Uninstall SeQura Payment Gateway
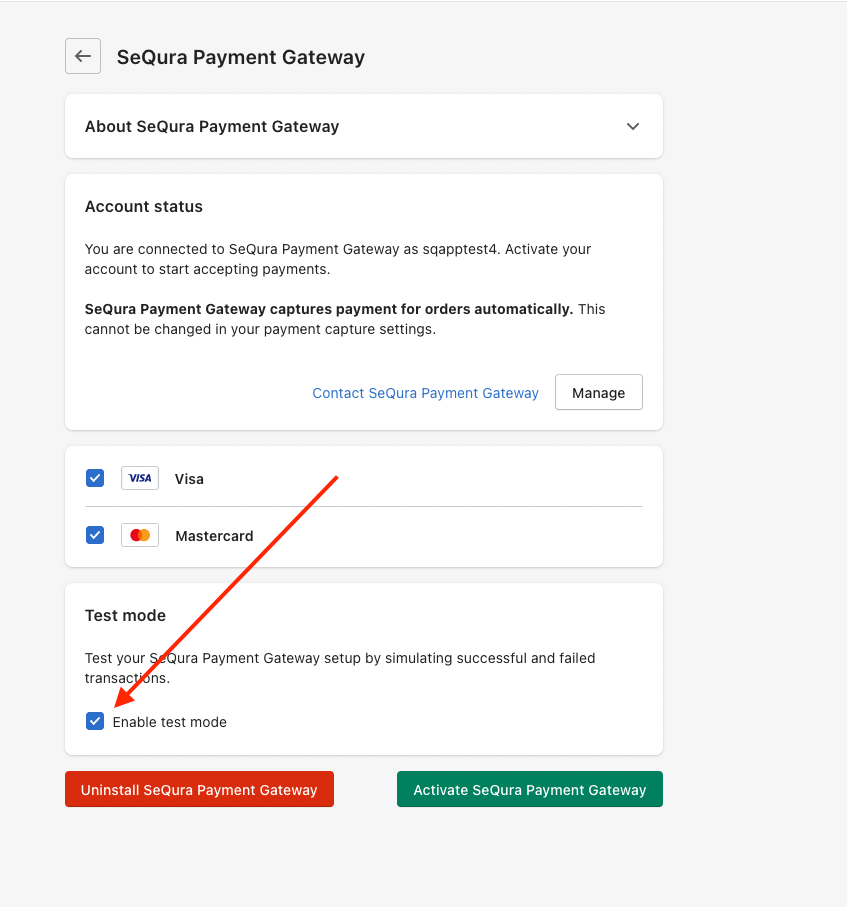This screenshot has height=907, width=847. 199,789
